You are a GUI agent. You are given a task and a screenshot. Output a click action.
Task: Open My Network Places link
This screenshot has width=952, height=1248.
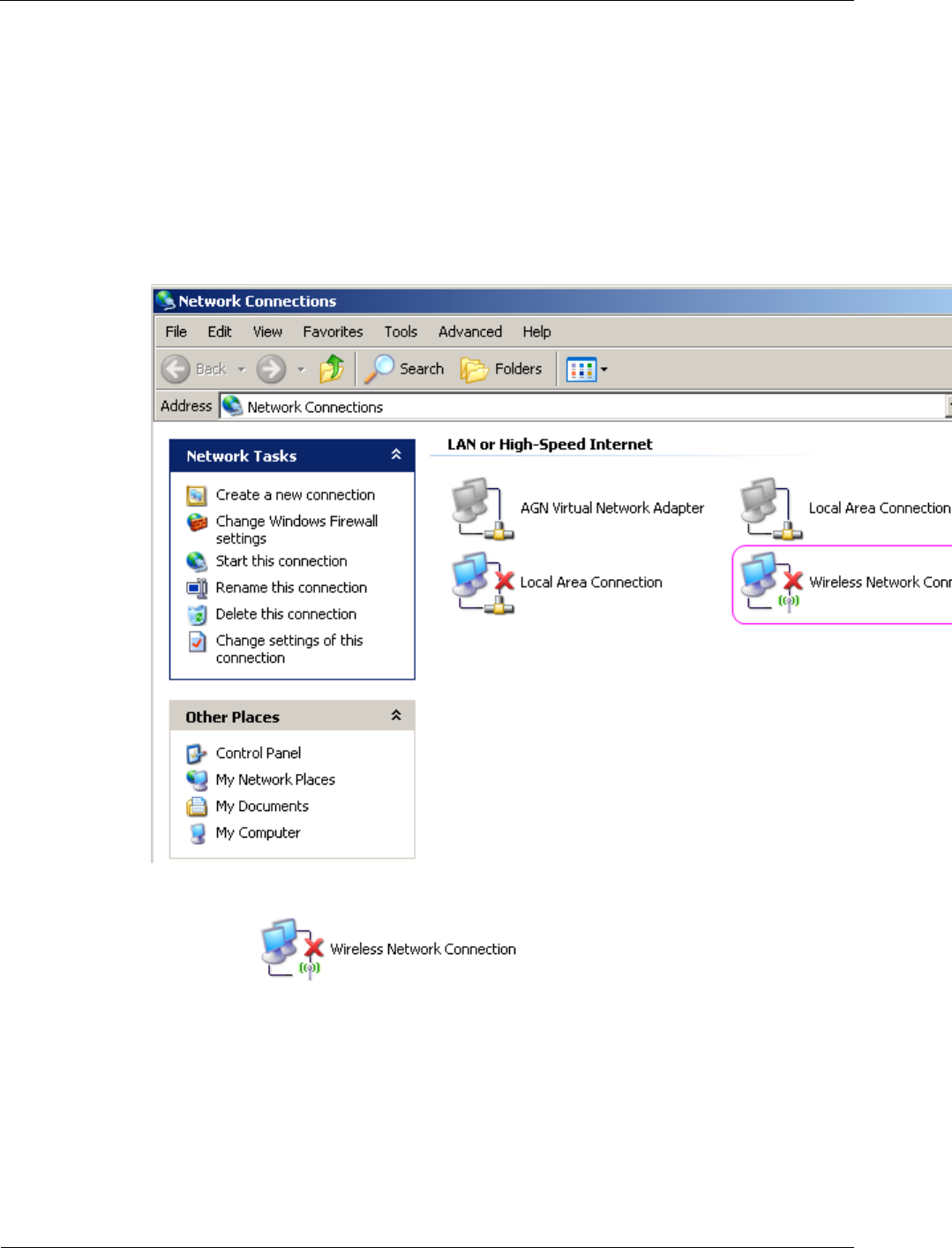pyautogui.click(x=275, y=779)
